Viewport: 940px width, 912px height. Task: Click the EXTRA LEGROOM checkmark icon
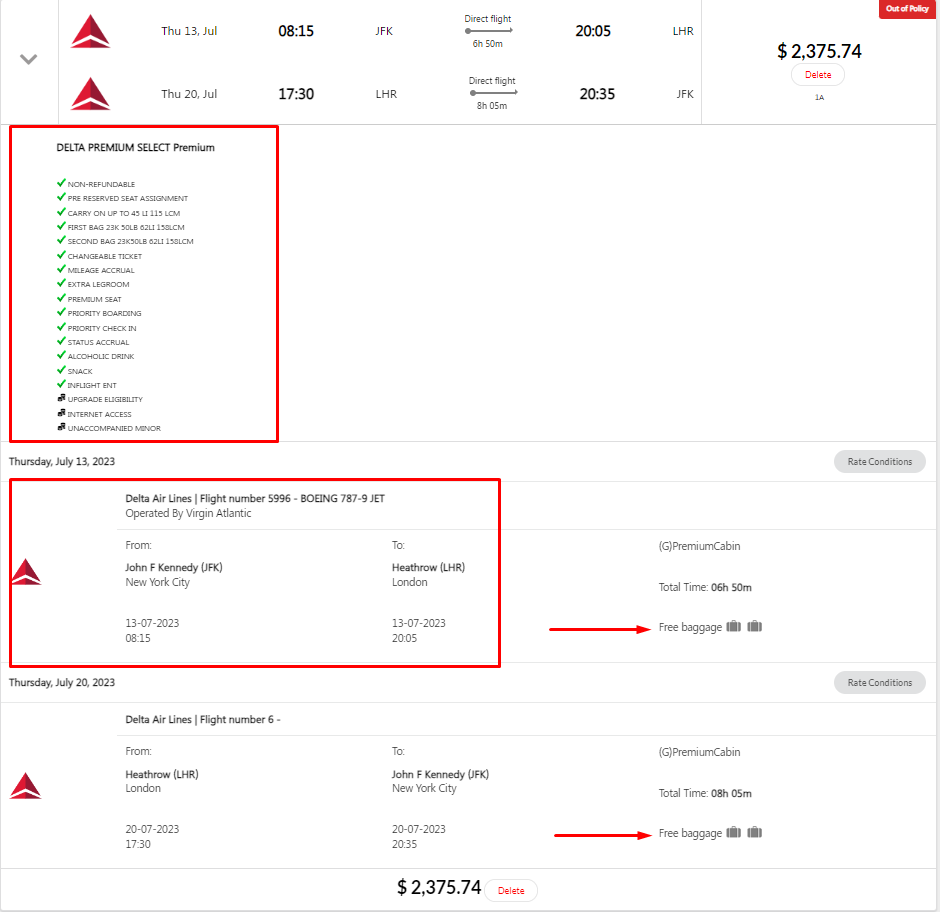[61, 283]
